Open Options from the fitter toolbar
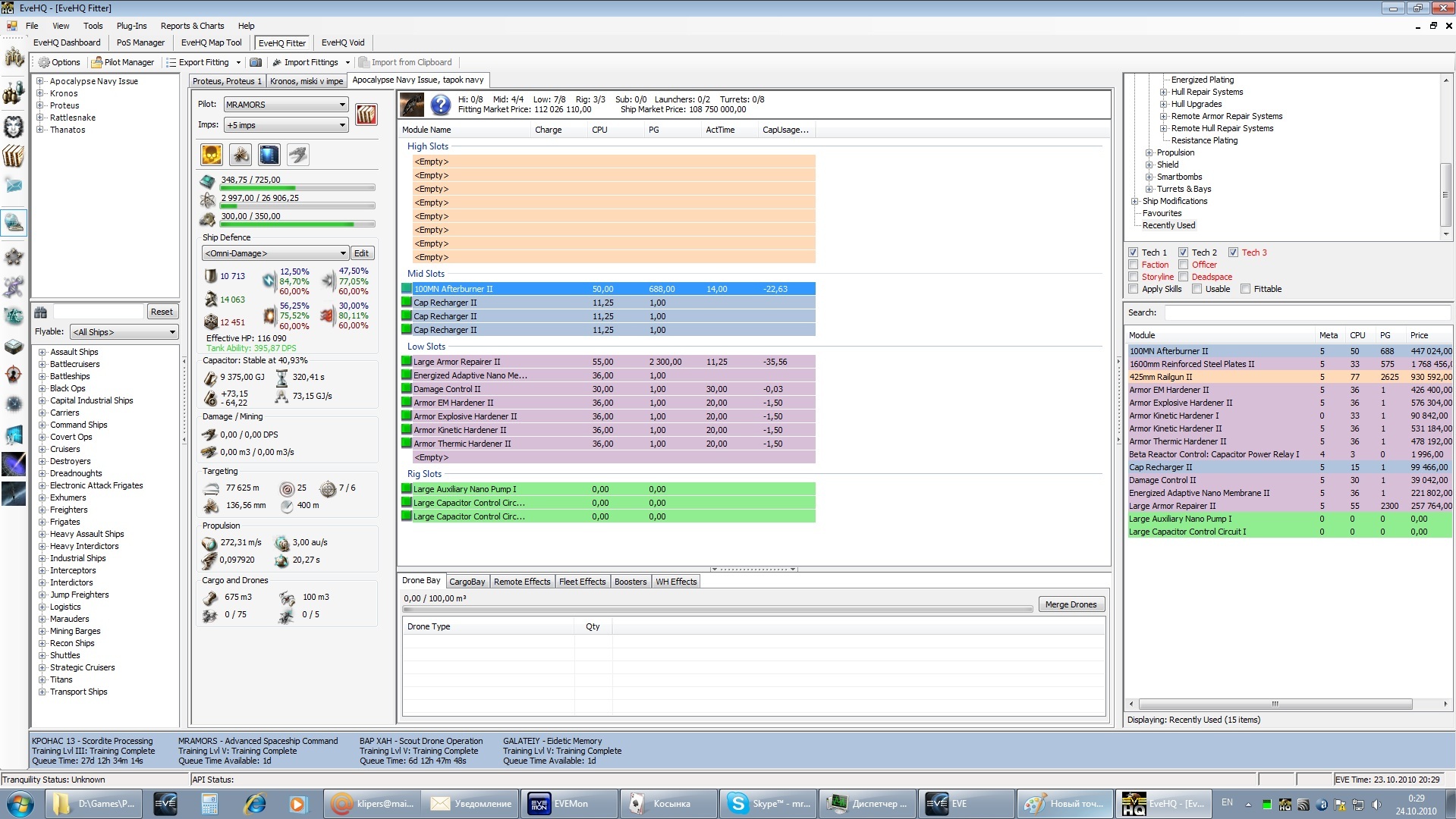The image size is (1456, 819). point(59,62)
